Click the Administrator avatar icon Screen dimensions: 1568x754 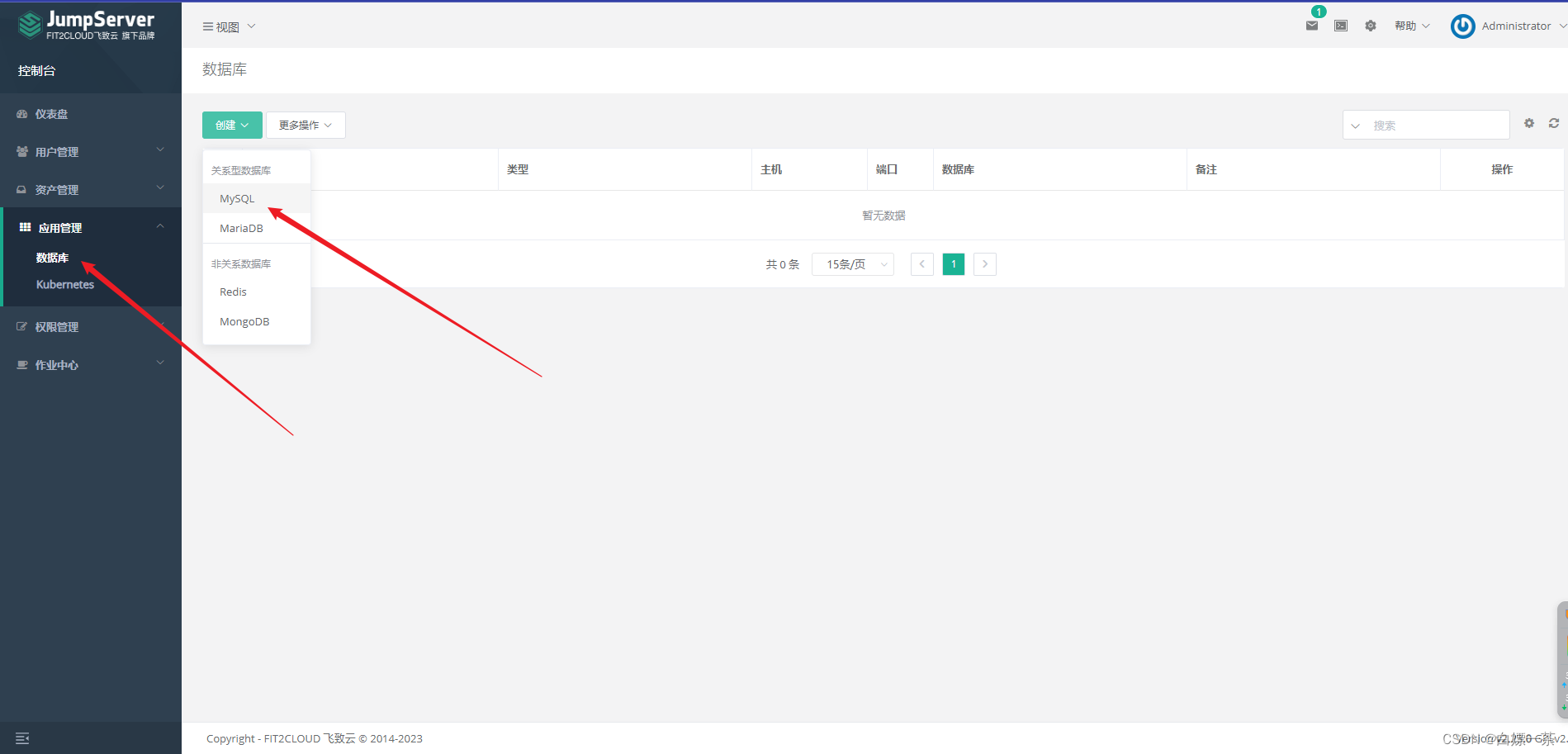pos(1462,26)
